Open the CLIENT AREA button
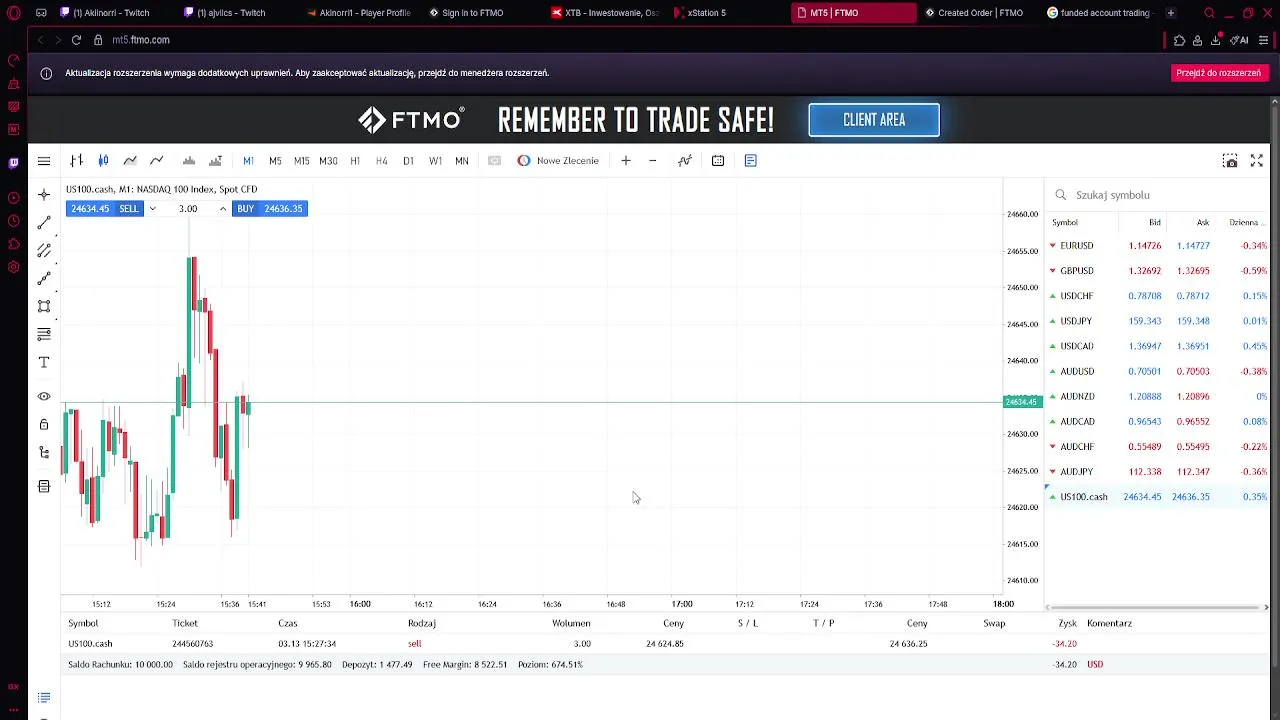 click(874, 120)
